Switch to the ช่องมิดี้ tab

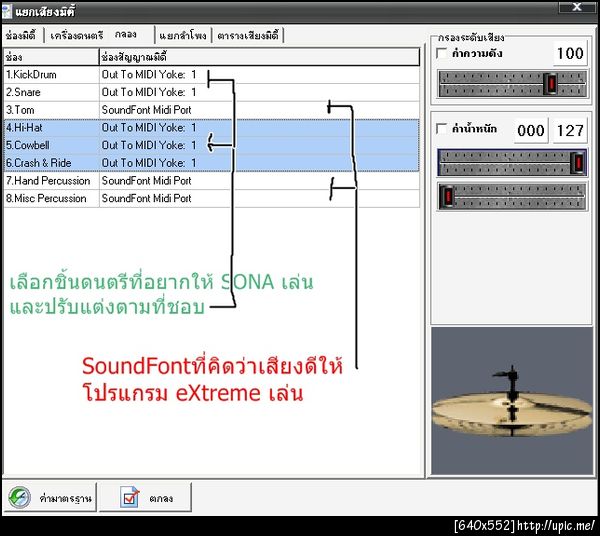[x=22, y=36]
